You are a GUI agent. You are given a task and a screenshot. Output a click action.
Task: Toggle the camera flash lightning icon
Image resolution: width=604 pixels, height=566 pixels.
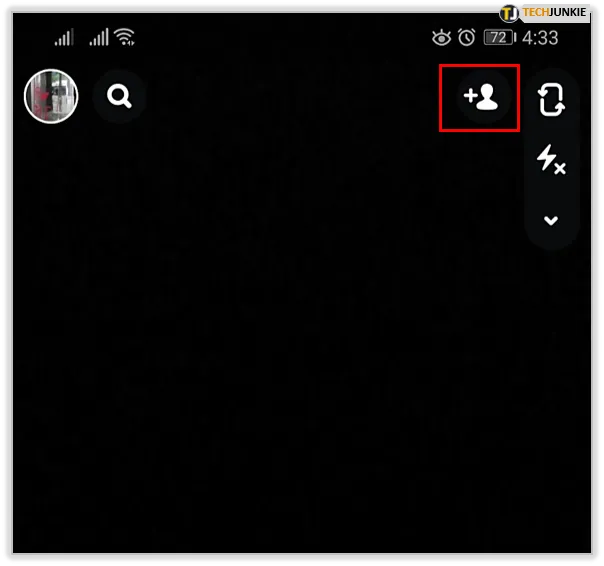point(551,159)
